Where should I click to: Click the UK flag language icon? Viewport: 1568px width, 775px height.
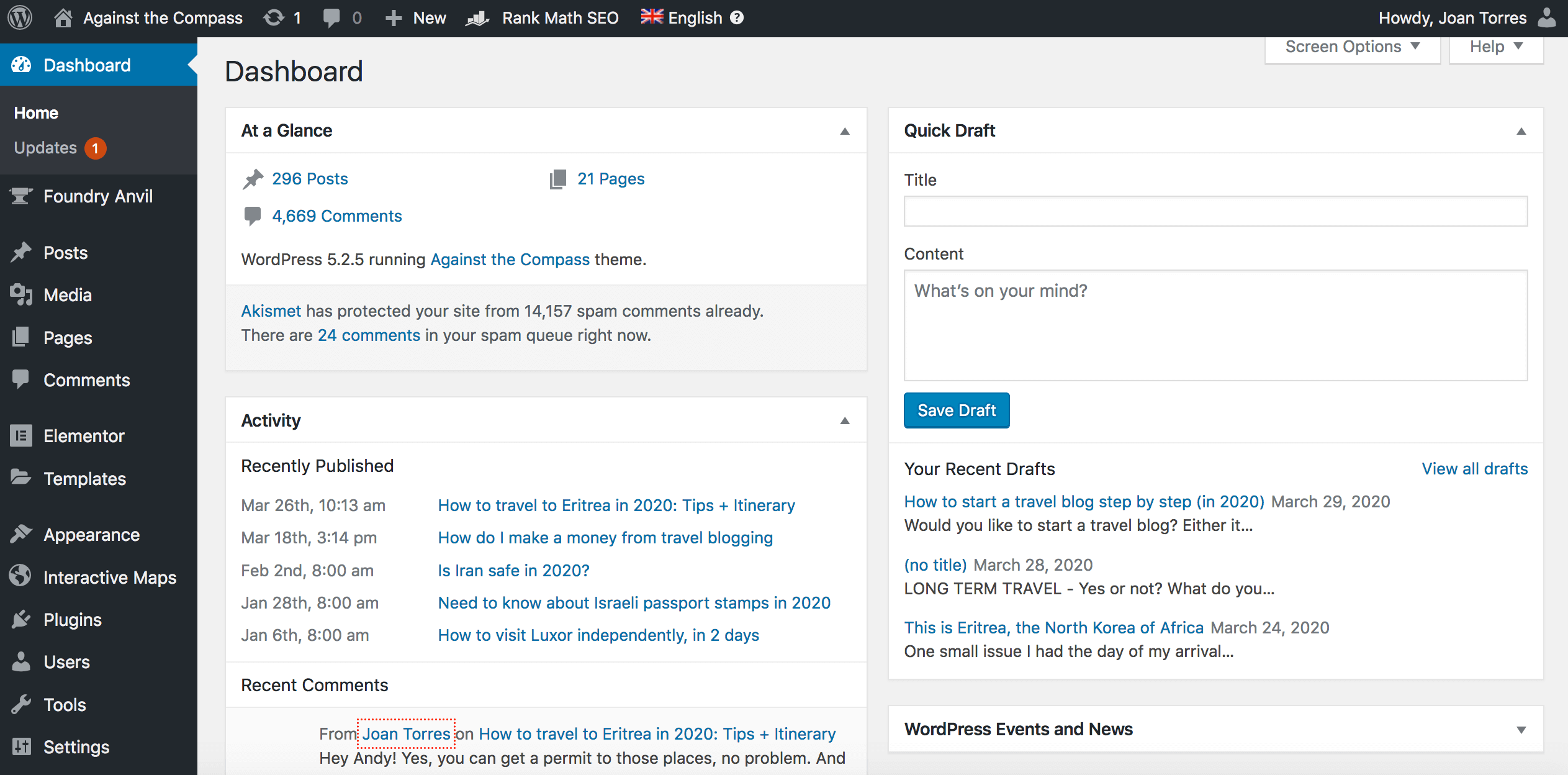coord(652,17)
